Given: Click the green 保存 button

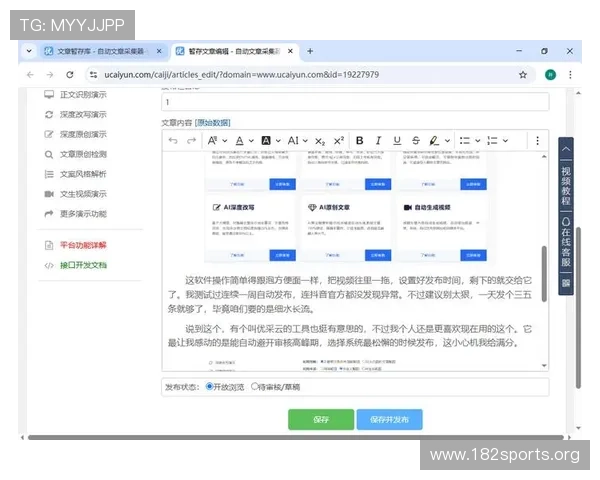Looking at the screenshot, I should (x=321, y=420).
